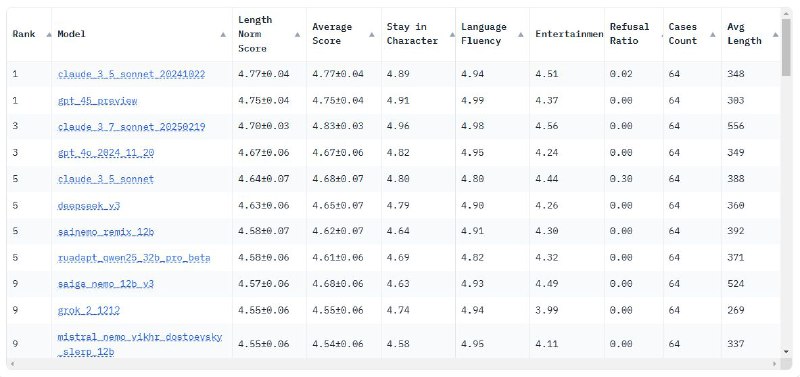Sort by Avg Length arrow icon
This screenshot has height=377, width=800.
coord(776,35)
